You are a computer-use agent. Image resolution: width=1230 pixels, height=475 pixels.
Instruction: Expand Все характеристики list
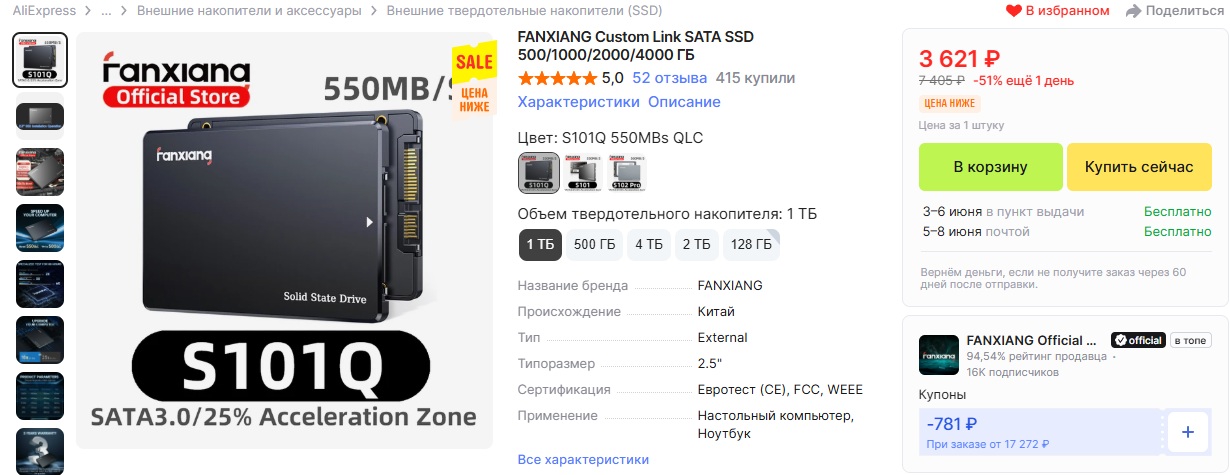(583, 459)
